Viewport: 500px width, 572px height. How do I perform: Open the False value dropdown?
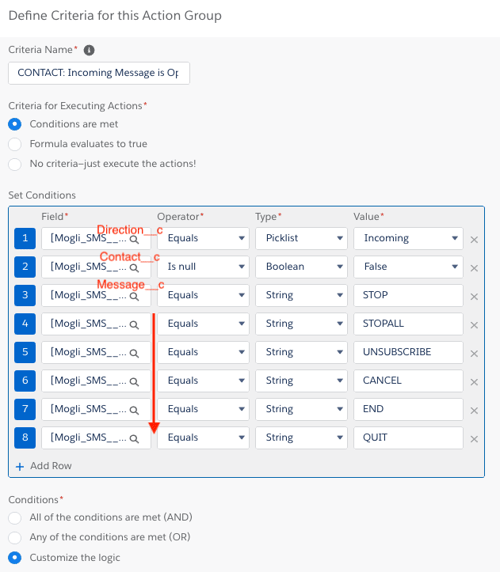(408, 267)
